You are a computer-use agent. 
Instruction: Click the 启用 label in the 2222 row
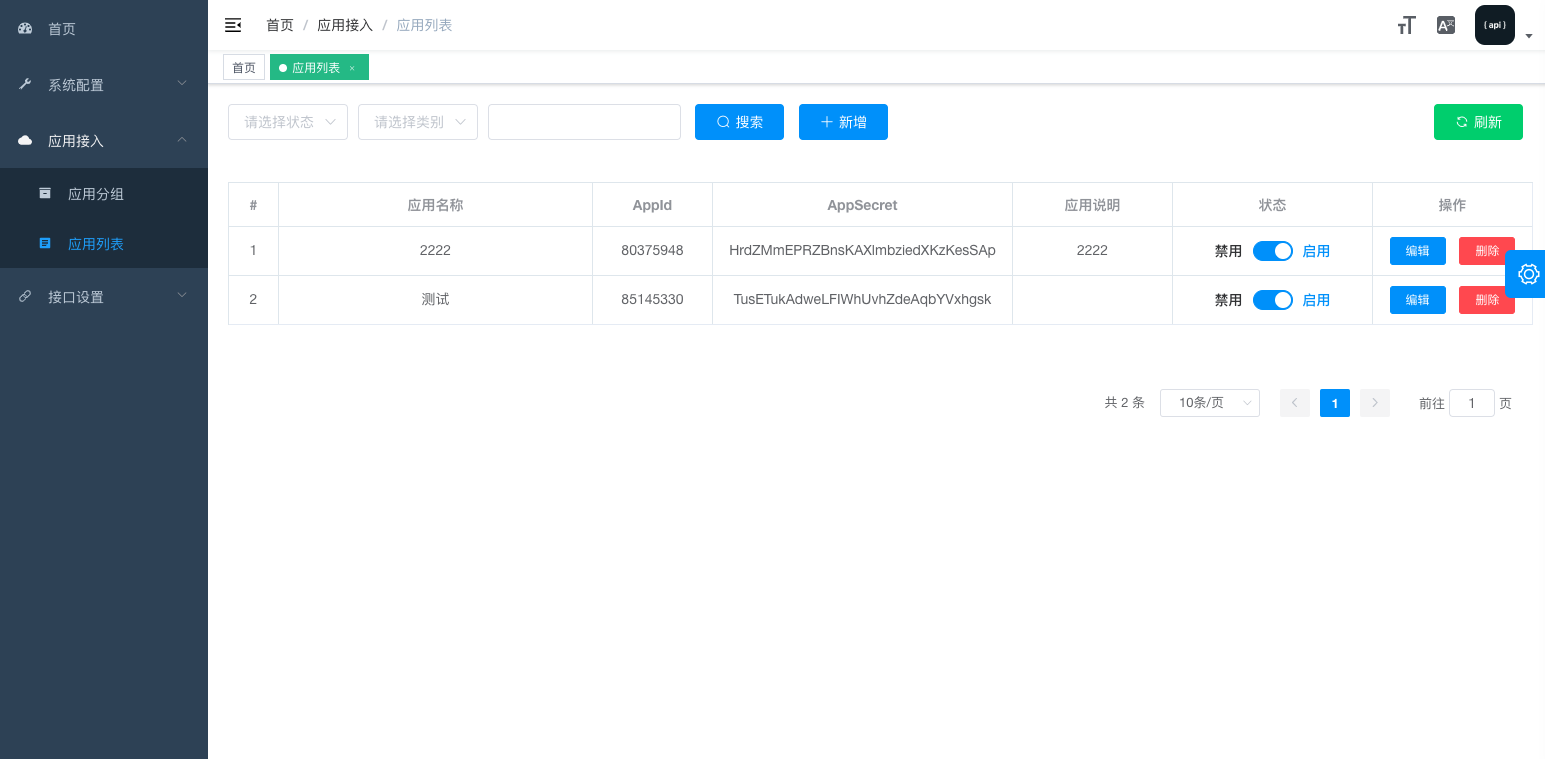pos(1316,251)
